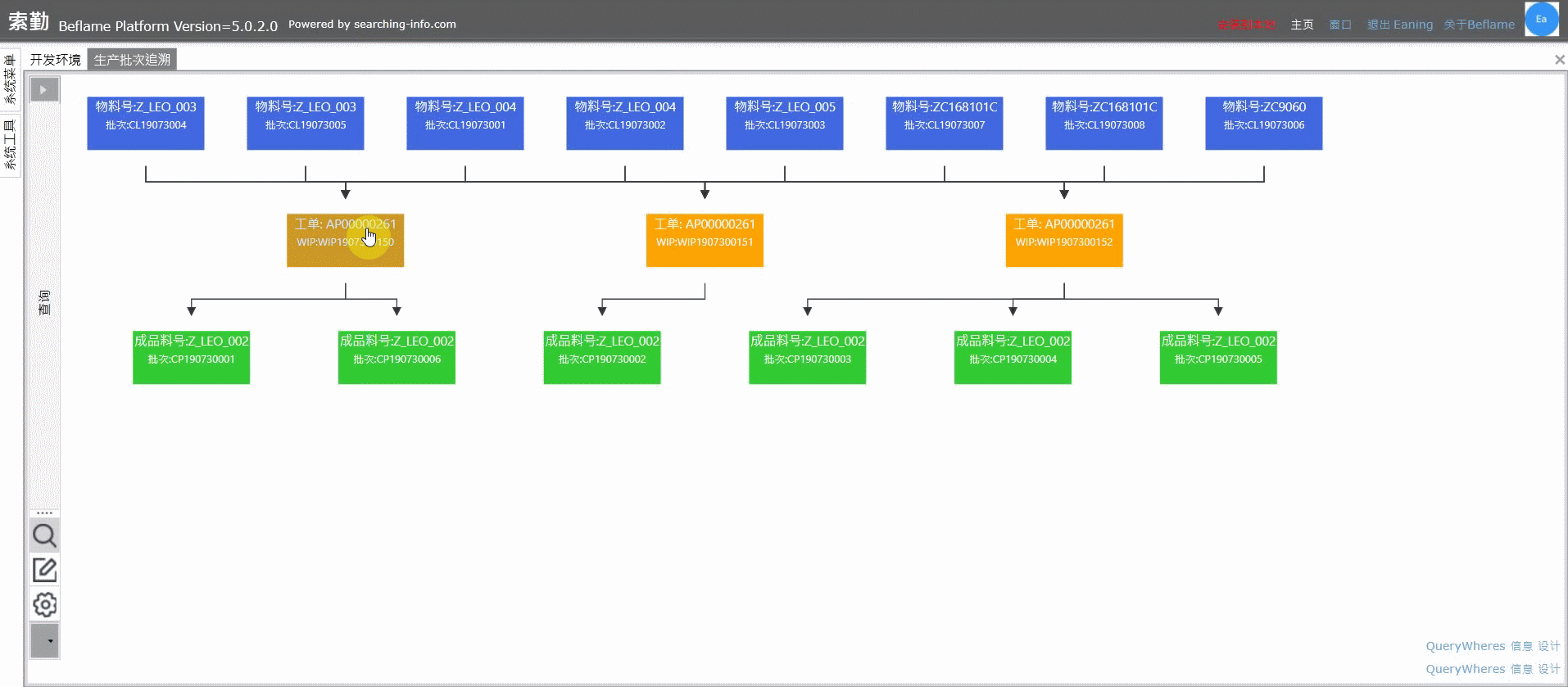Open the 窗口 menu
This screenshot has height=687, width=1568.
[1340, 25]
